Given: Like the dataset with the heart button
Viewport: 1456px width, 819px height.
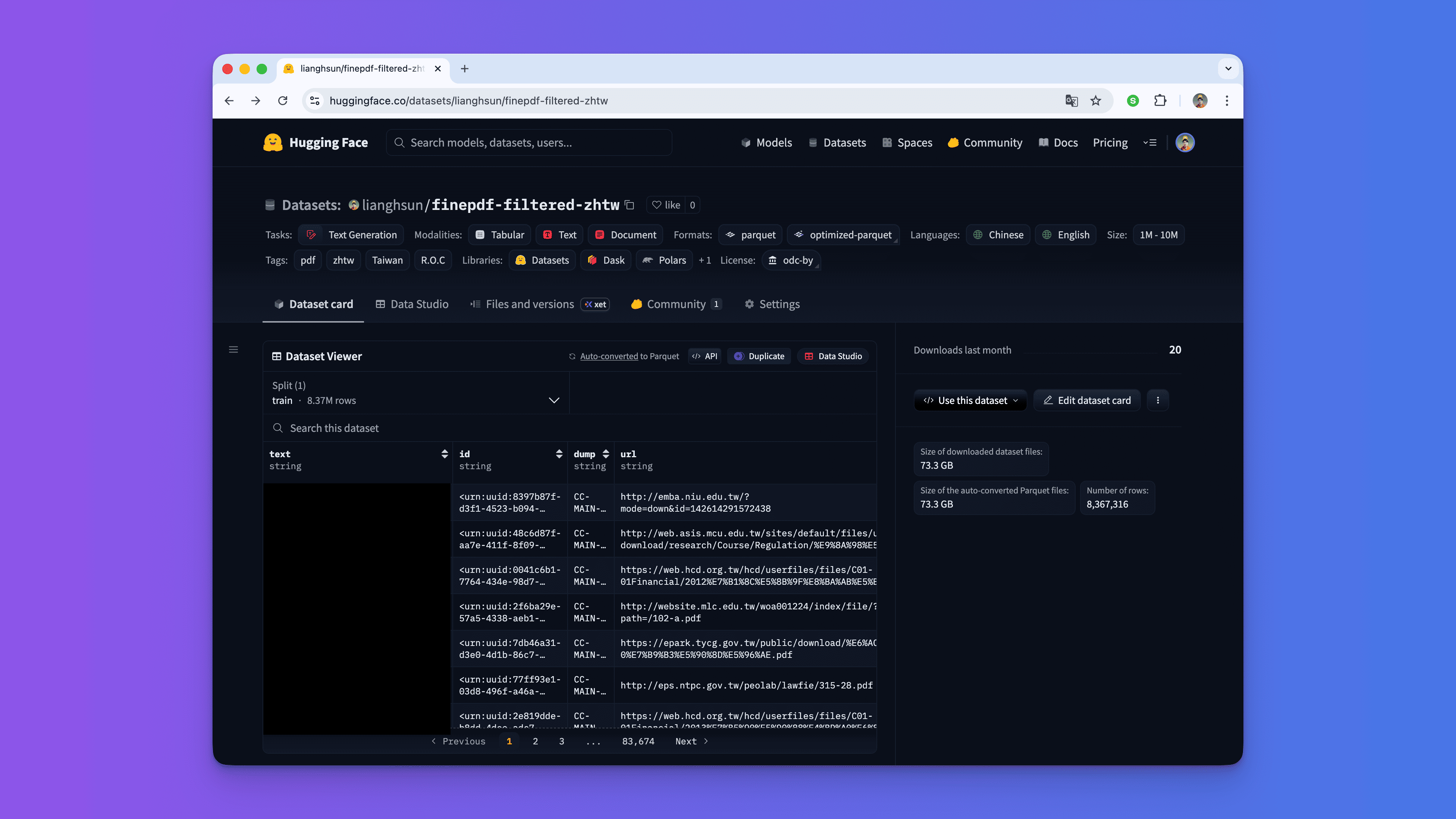Looking at the screenshot, I should [666, 205].
